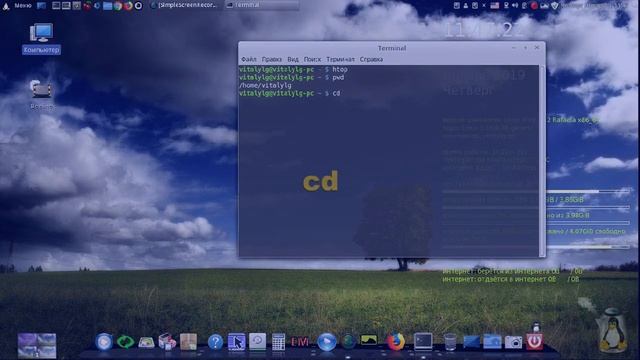Launch the terminal screen icon in dock
The width and height of the screenshot is (640, 360).
423,341
